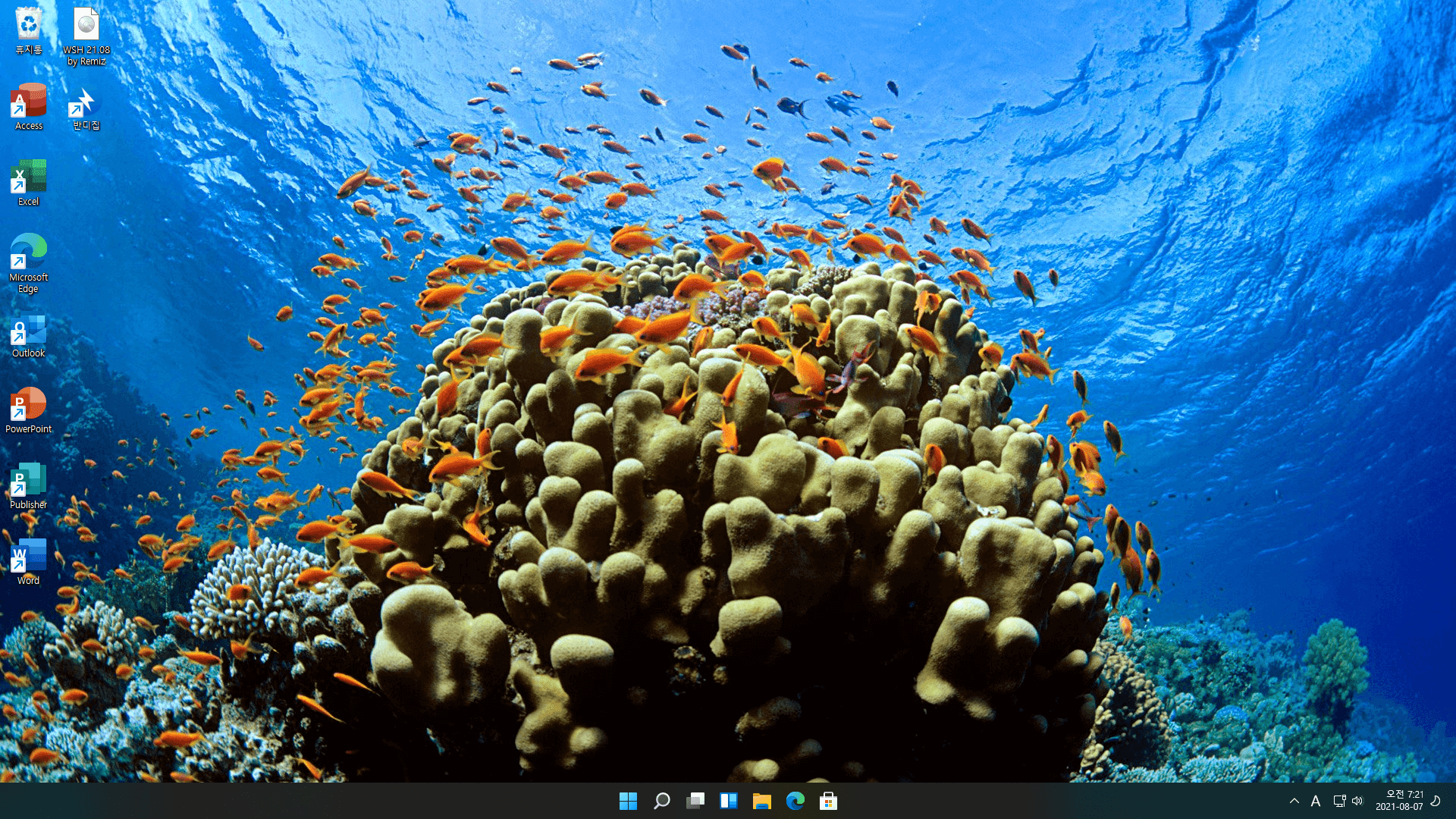Open the clock and calendar flyout
Screen dimensions: 1456x819
1399,801
